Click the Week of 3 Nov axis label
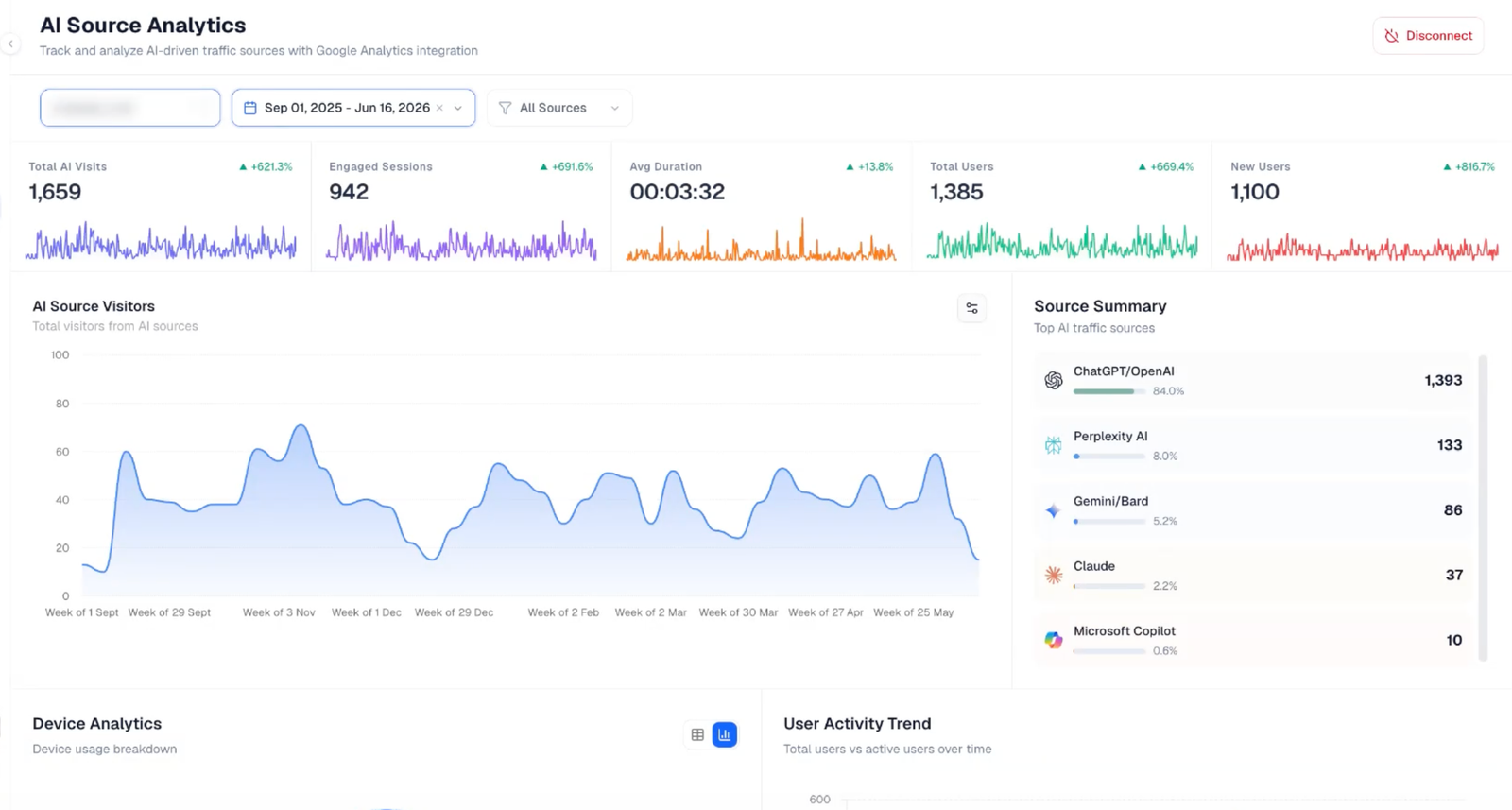Image resolution: width=1512 pixels, height=810 pixels. pyautogui.click(x=279, y=612)
